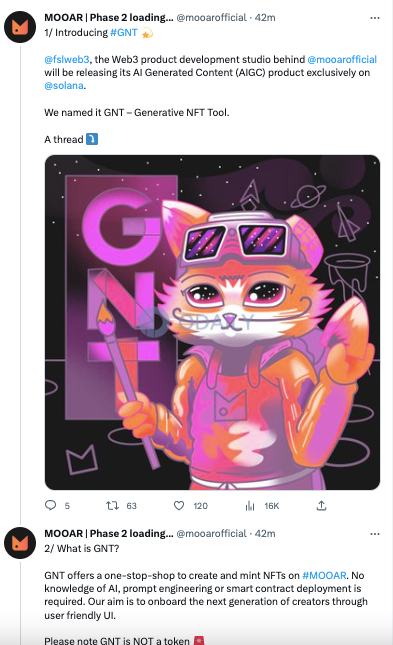Image resolution: width=393 pixels, height=645 pixels.
Task: Enlarge the GNT cat artwork image
Action: click(212, 322)
